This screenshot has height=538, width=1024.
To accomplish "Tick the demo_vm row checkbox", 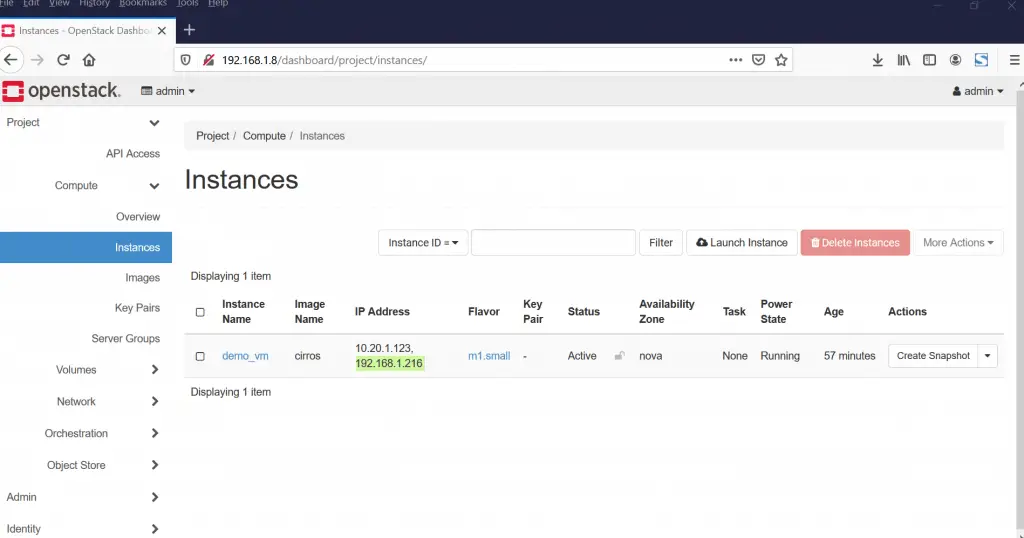I will pos(200,356).
